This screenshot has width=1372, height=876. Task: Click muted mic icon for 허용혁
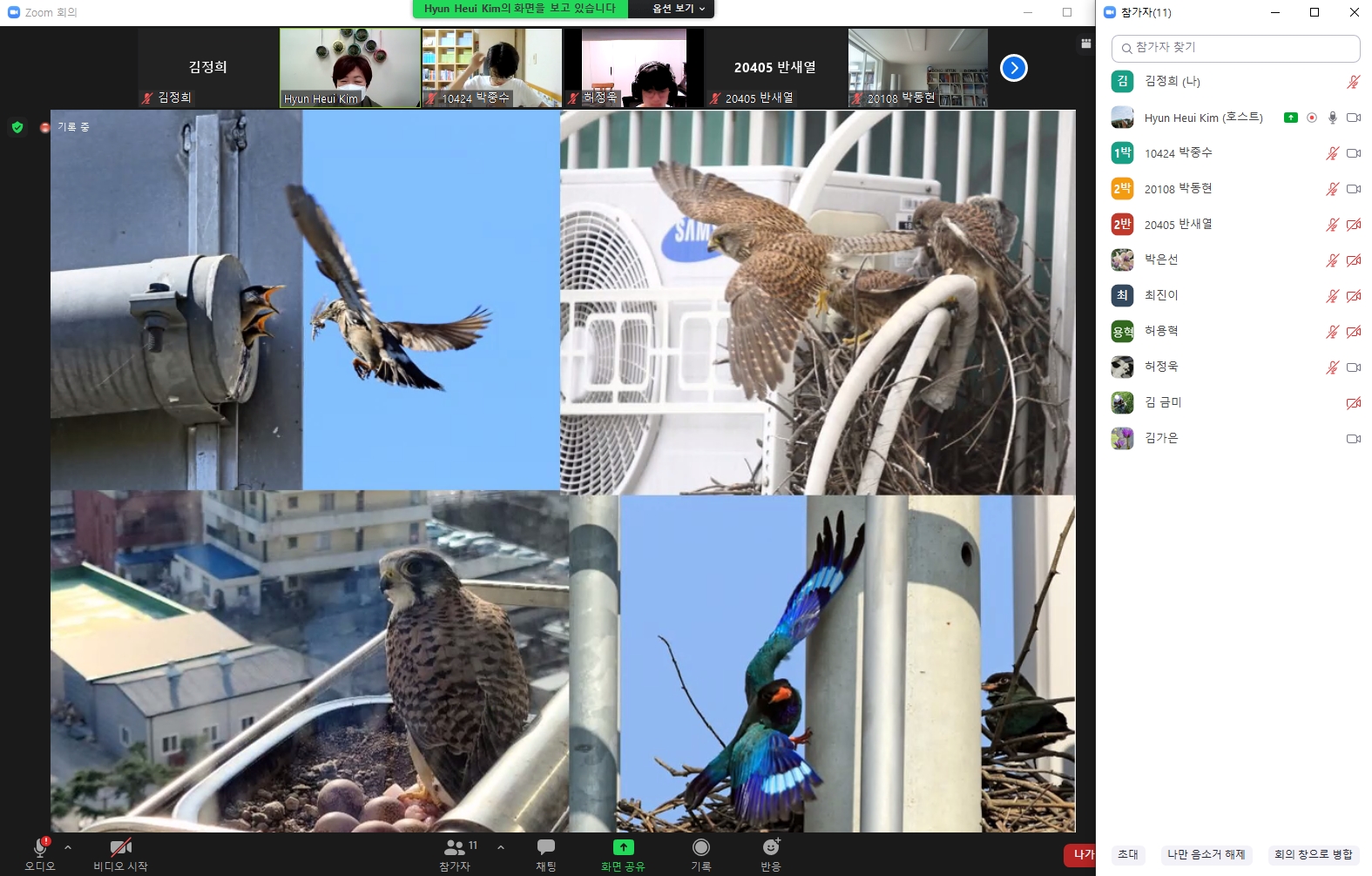[1333, 332]
